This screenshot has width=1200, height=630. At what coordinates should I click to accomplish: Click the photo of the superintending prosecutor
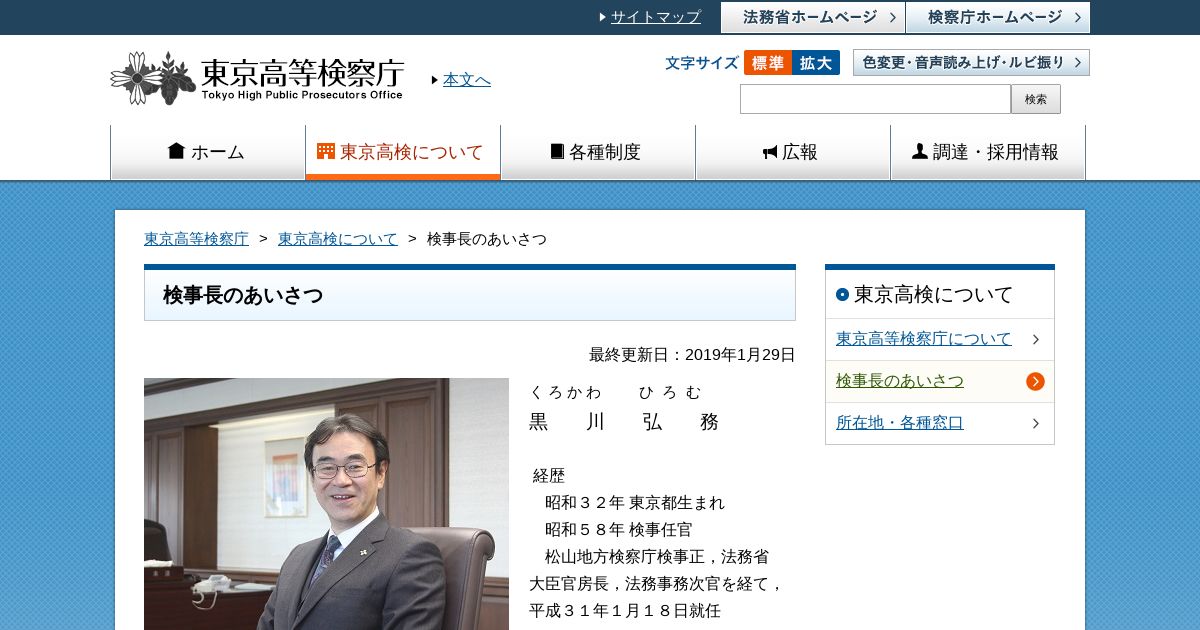click(326, 504)
